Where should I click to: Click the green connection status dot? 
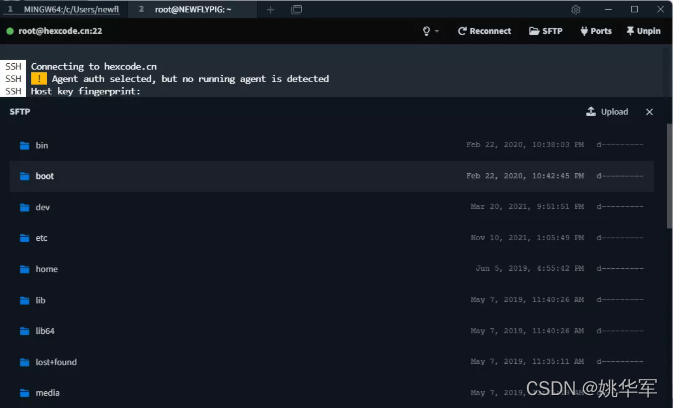10,31
